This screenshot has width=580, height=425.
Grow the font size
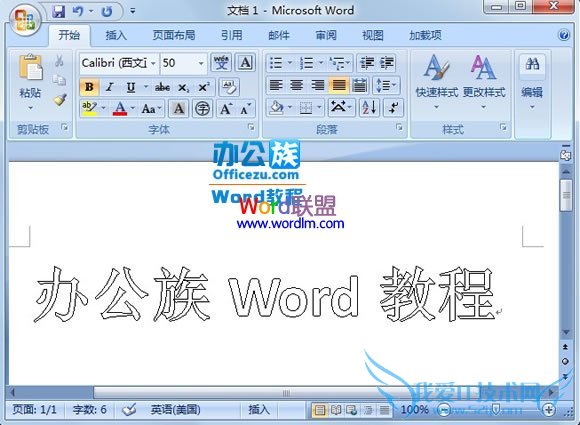tap(226, 109)
